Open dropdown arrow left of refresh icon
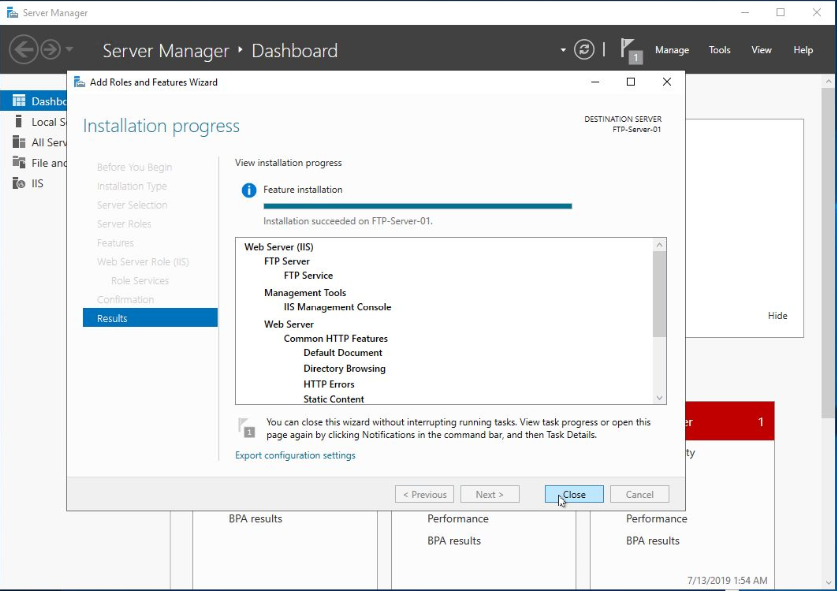This screenshot has width=837, height=591. coord(563,50)
